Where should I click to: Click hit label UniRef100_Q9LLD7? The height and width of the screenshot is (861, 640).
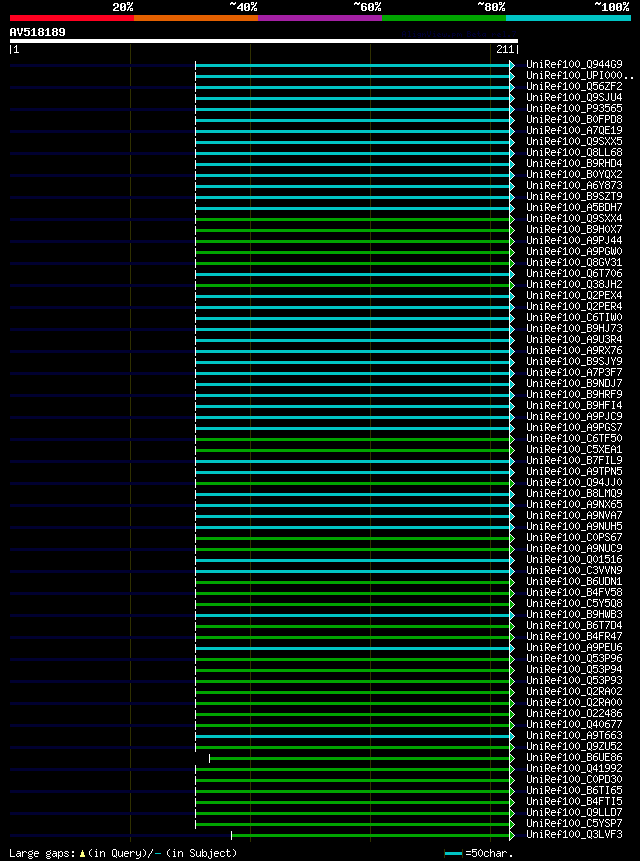(x=574, y=812)
